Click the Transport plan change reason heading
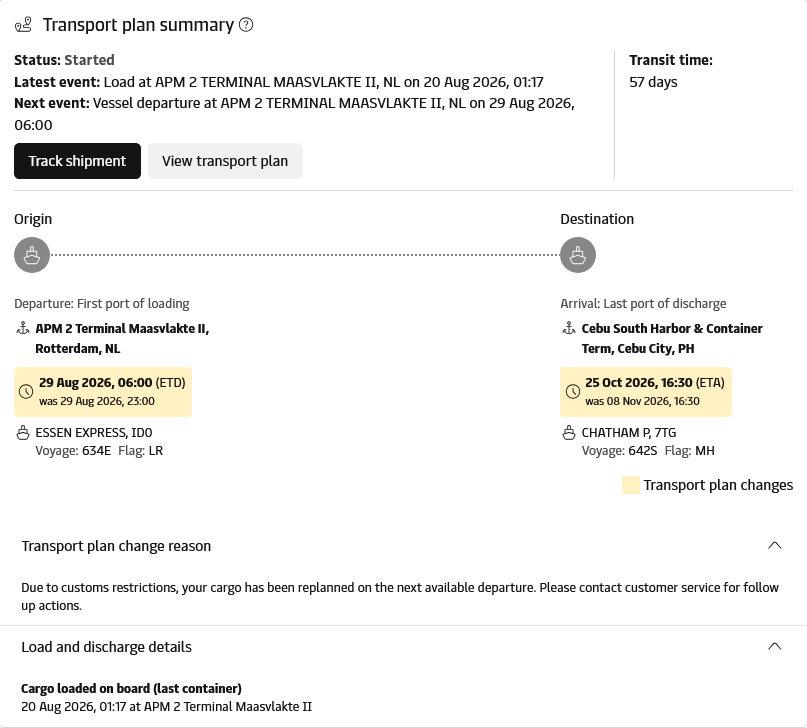 (116, 546)
